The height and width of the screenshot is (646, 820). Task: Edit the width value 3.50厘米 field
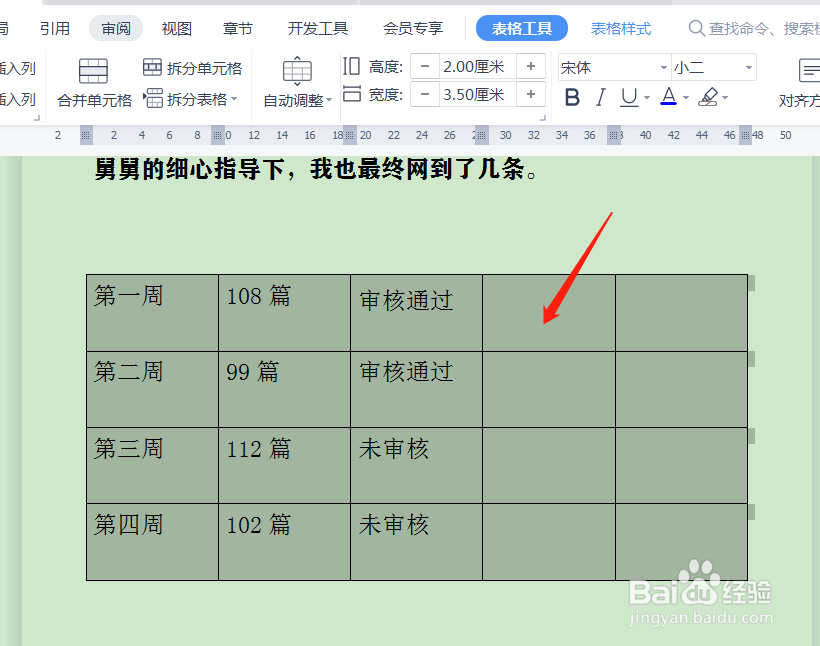[477, 94]
